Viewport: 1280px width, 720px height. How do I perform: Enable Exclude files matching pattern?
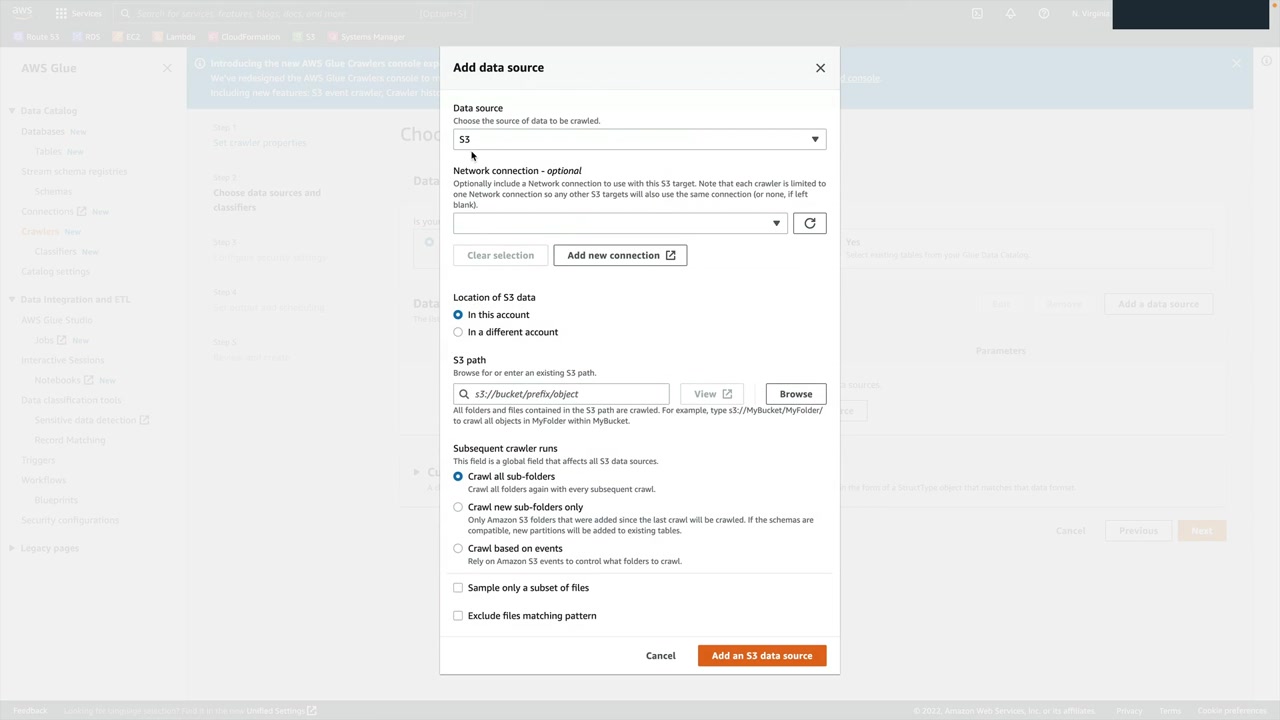point(458,616)
